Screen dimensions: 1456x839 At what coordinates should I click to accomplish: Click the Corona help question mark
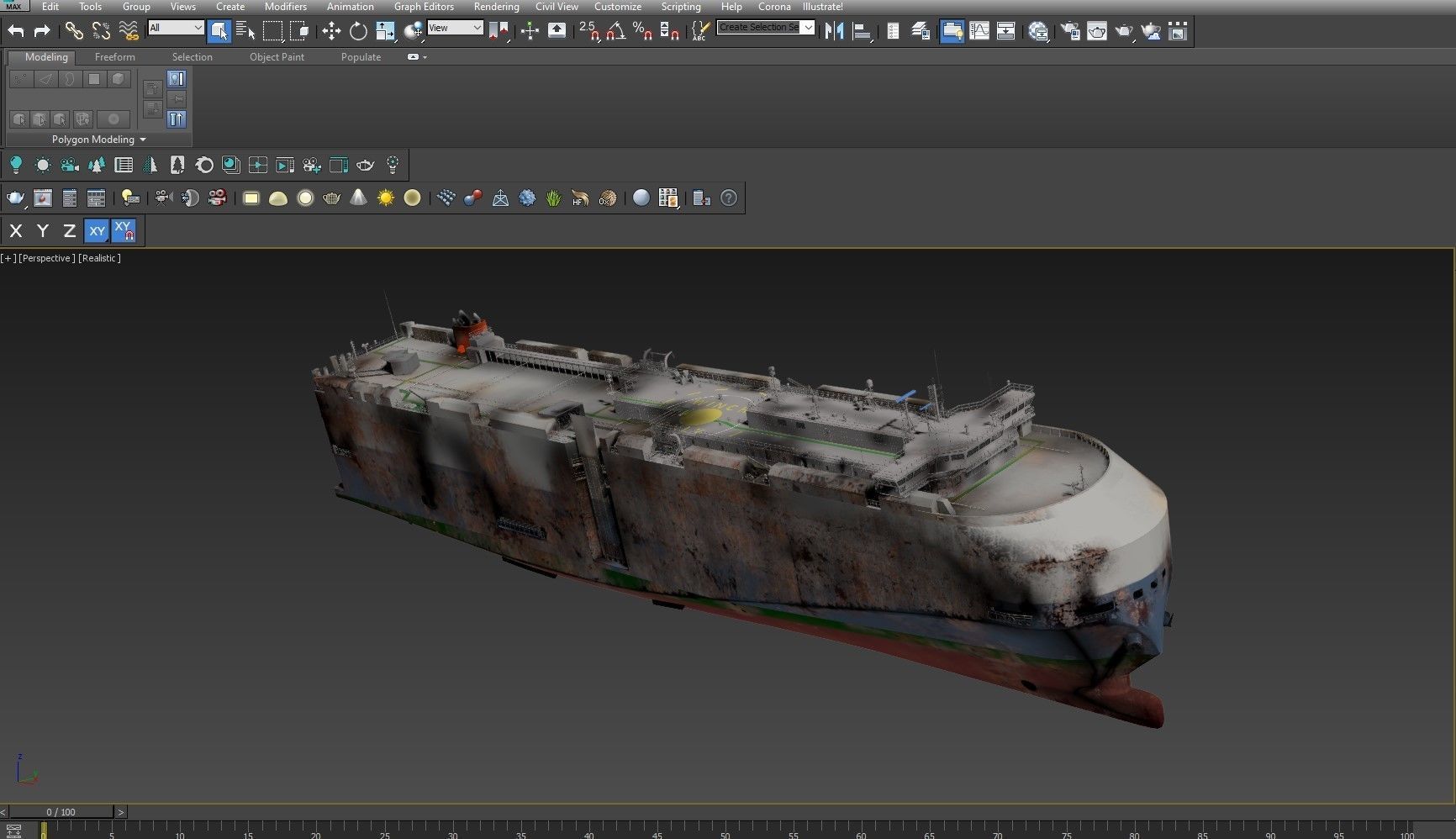[729, 198]
